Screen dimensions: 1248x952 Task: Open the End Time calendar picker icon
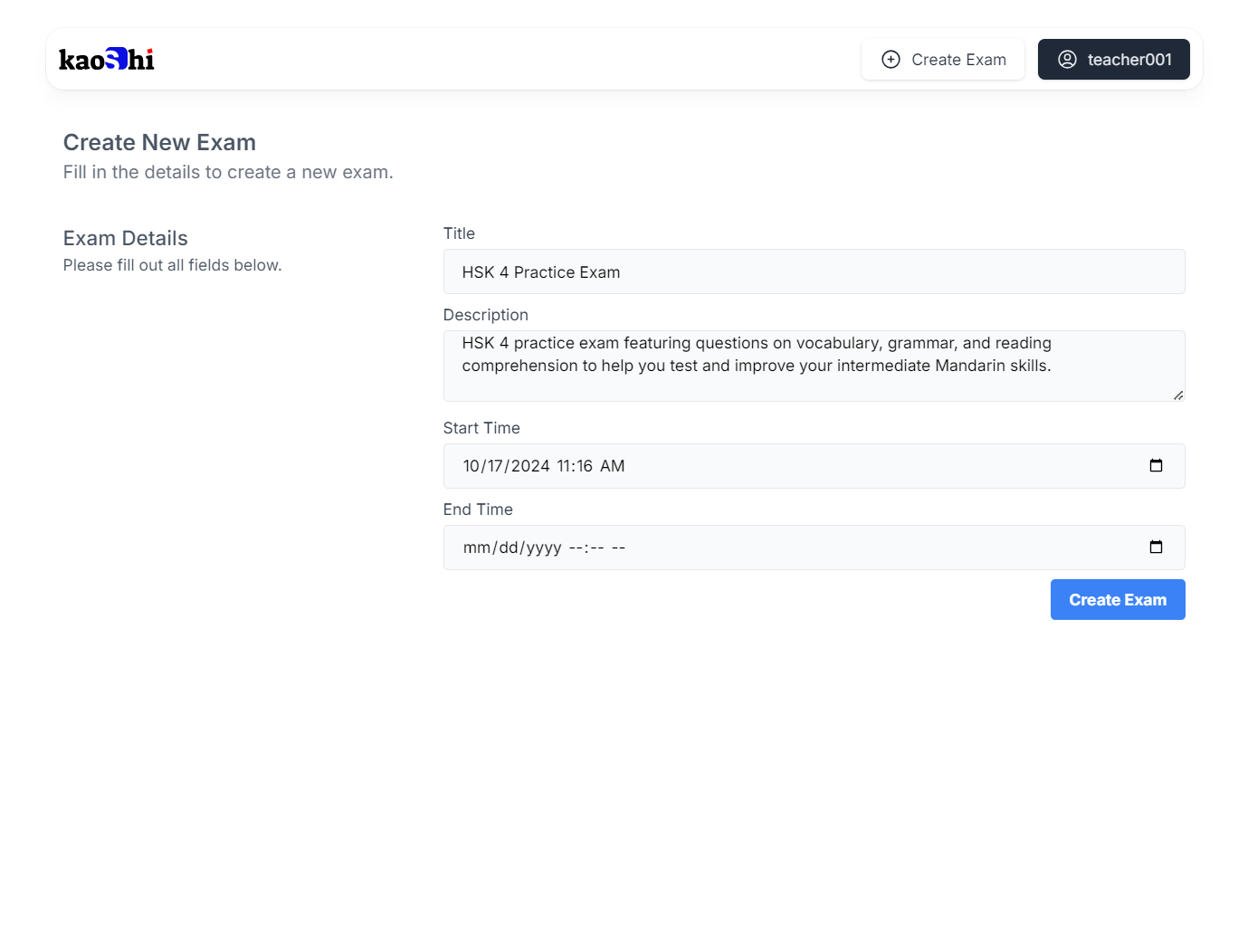(1156, 547)
